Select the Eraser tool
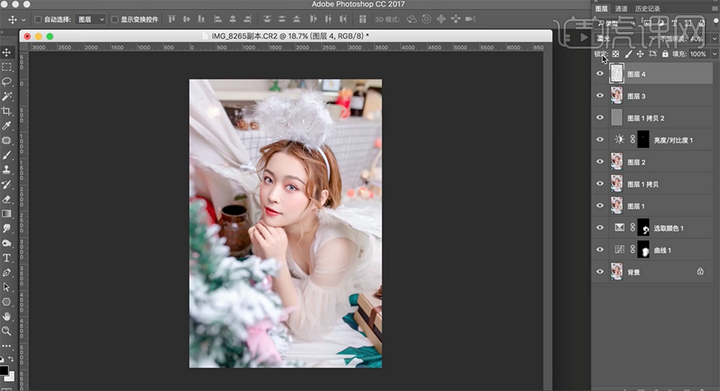The height and width of the screenshot is (391, 720). pos(6,199)
